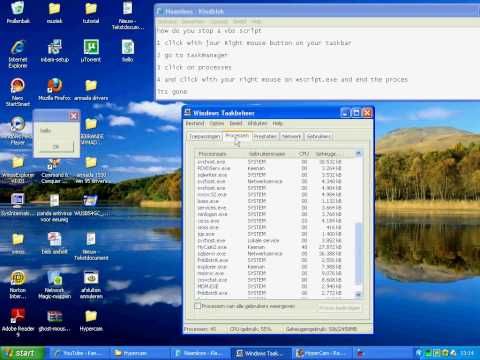The height and width of the screenshot is (360, 480).
Task: Select the Sysinternals desktop icon
Action: click(17, 205)
